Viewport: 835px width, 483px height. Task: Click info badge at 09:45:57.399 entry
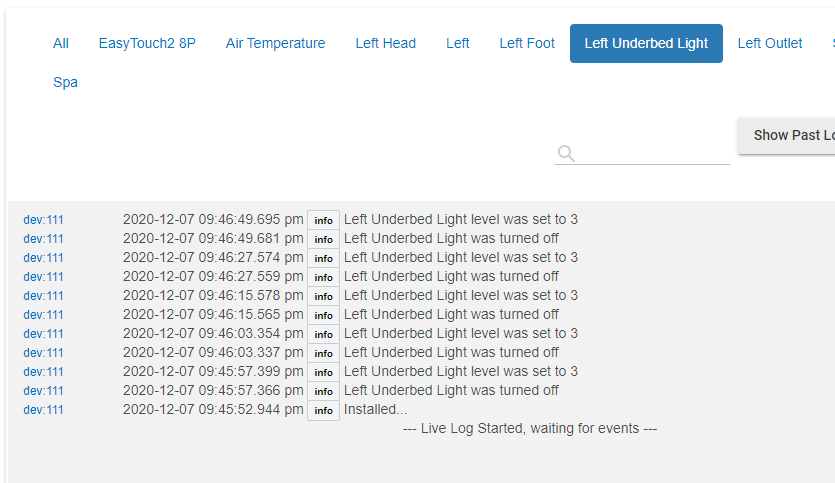[323, 372]
